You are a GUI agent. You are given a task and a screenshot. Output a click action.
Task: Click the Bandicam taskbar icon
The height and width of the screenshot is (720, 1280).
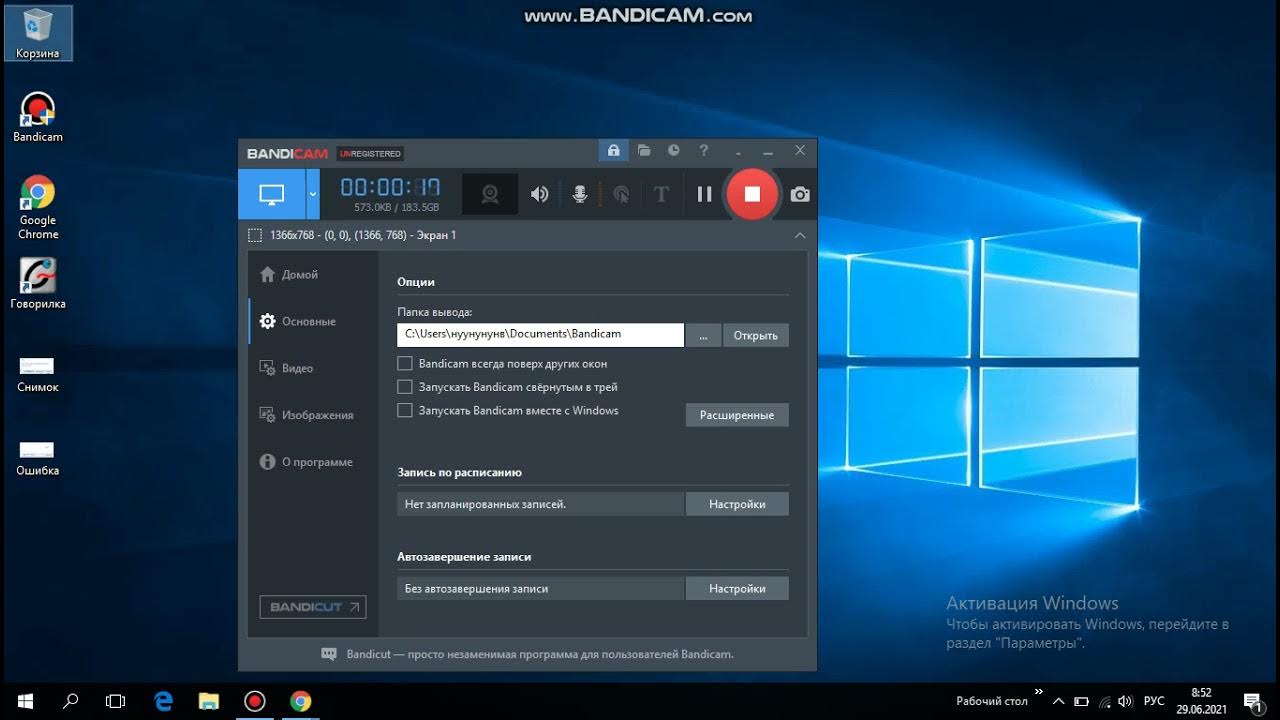tap(254, 701)
